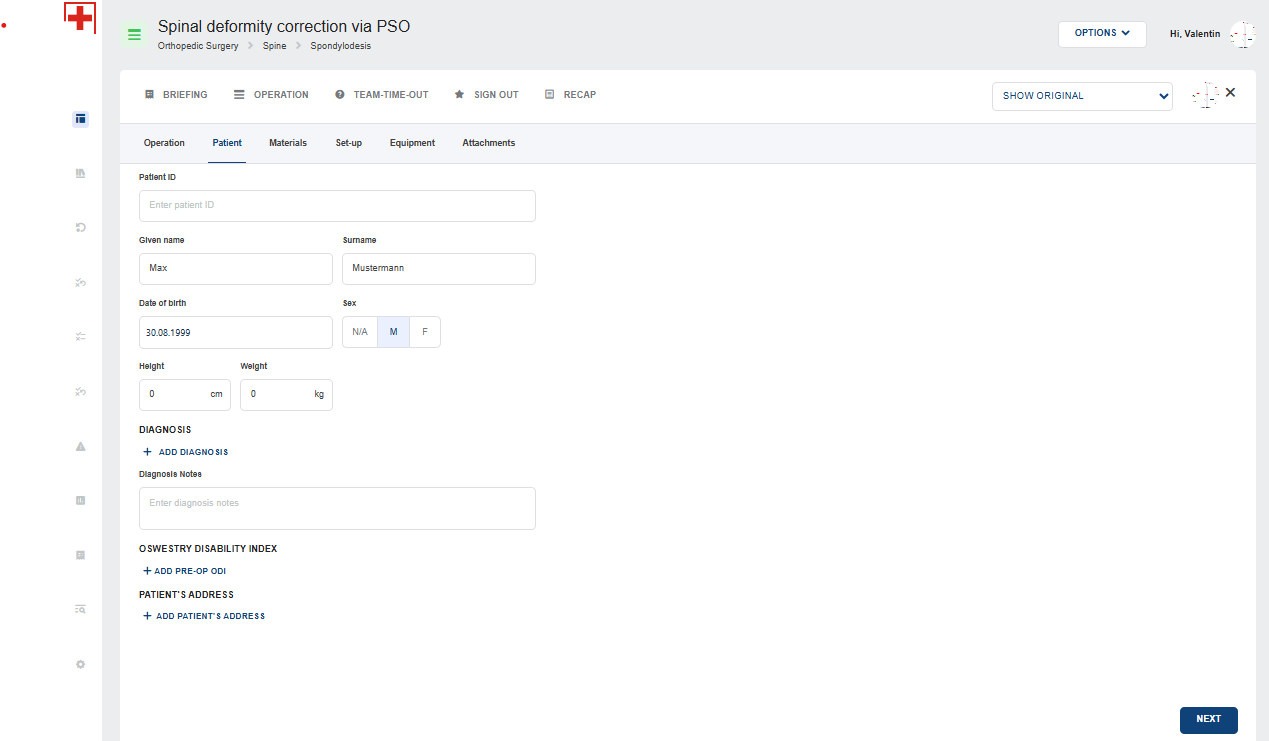Viewport: 1269px width, 741px height.
Task: Click Add Patient's Address
Action: 204,616
